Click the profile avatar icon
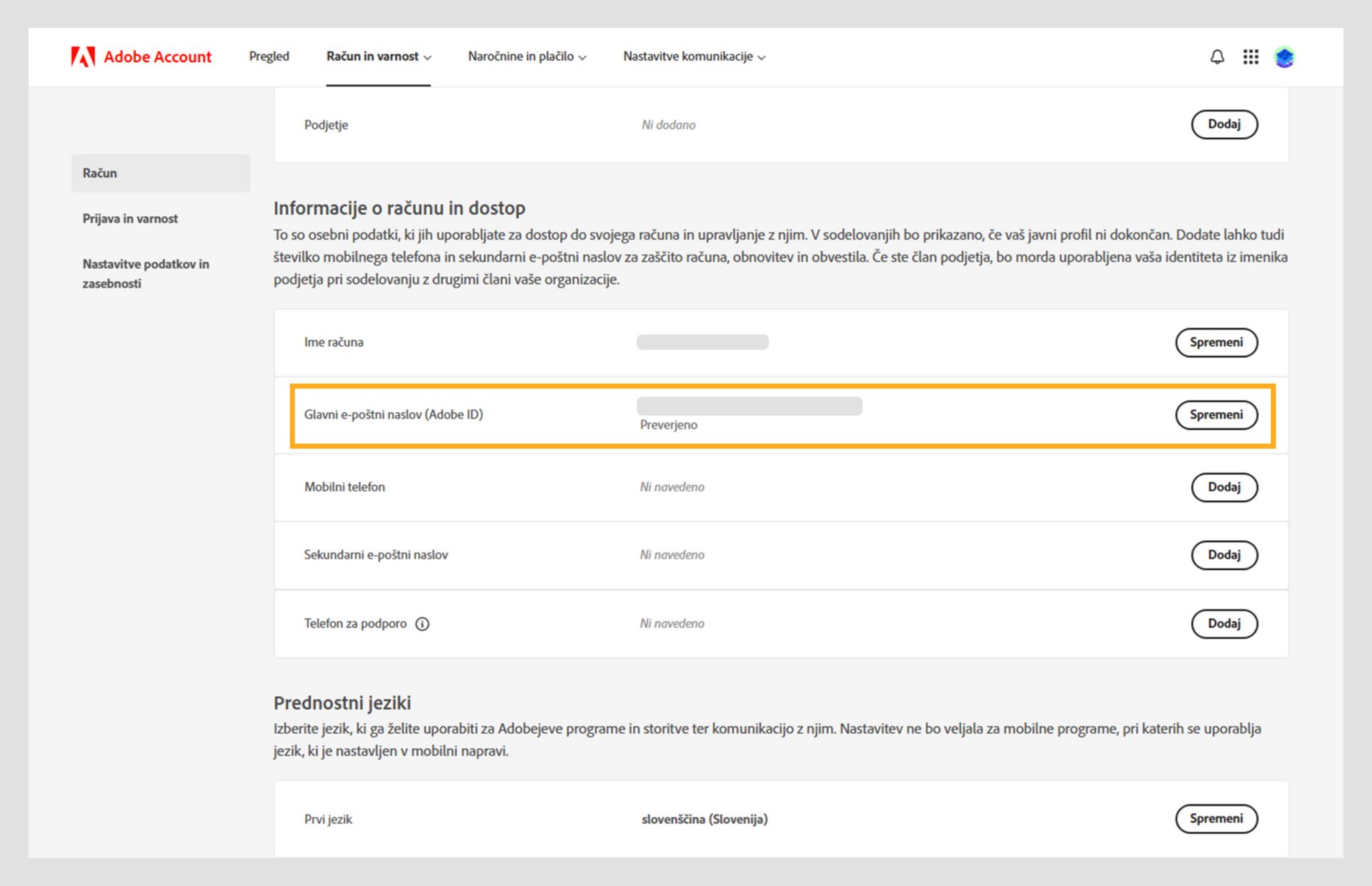The image size is (1372, 886). pos(1284,56)
